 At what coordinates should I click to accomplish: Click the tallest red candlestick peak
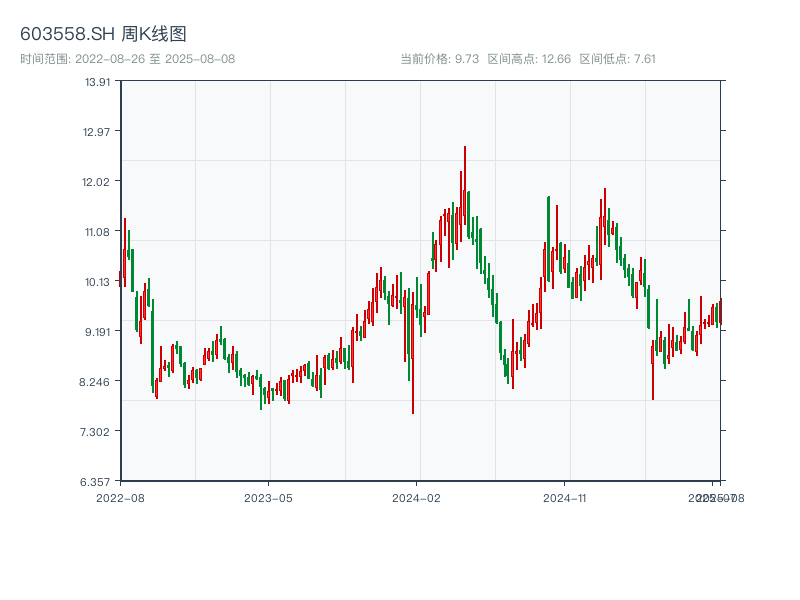coord(465,150)
